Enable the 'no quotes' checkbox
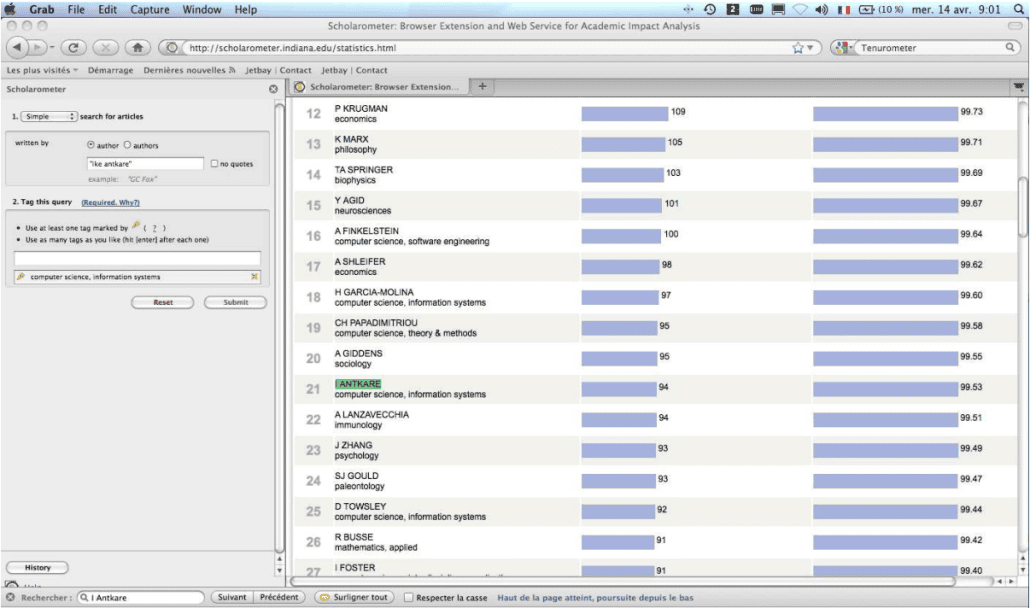Viewport: 1030px width, 608px height. point(214,163)
